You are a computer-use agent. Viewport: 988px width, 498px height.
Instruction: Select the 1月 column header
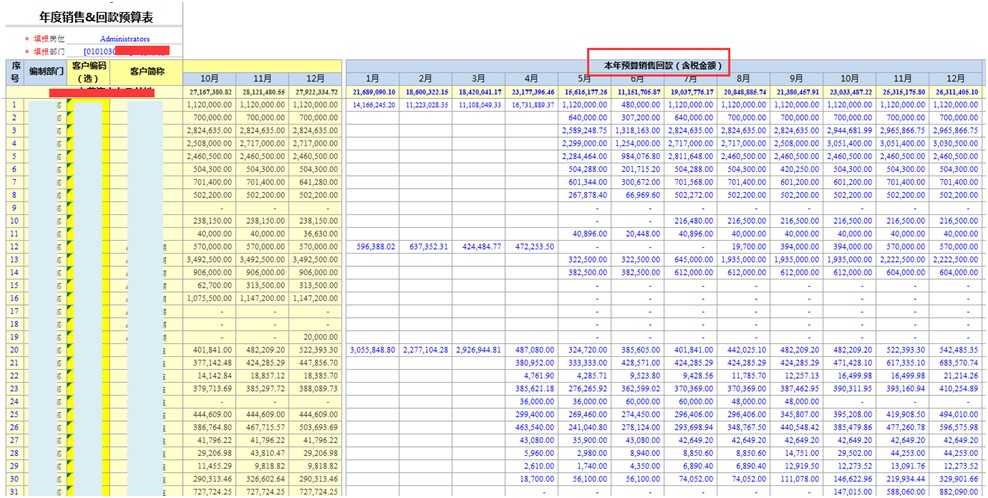tap(372, 79)
